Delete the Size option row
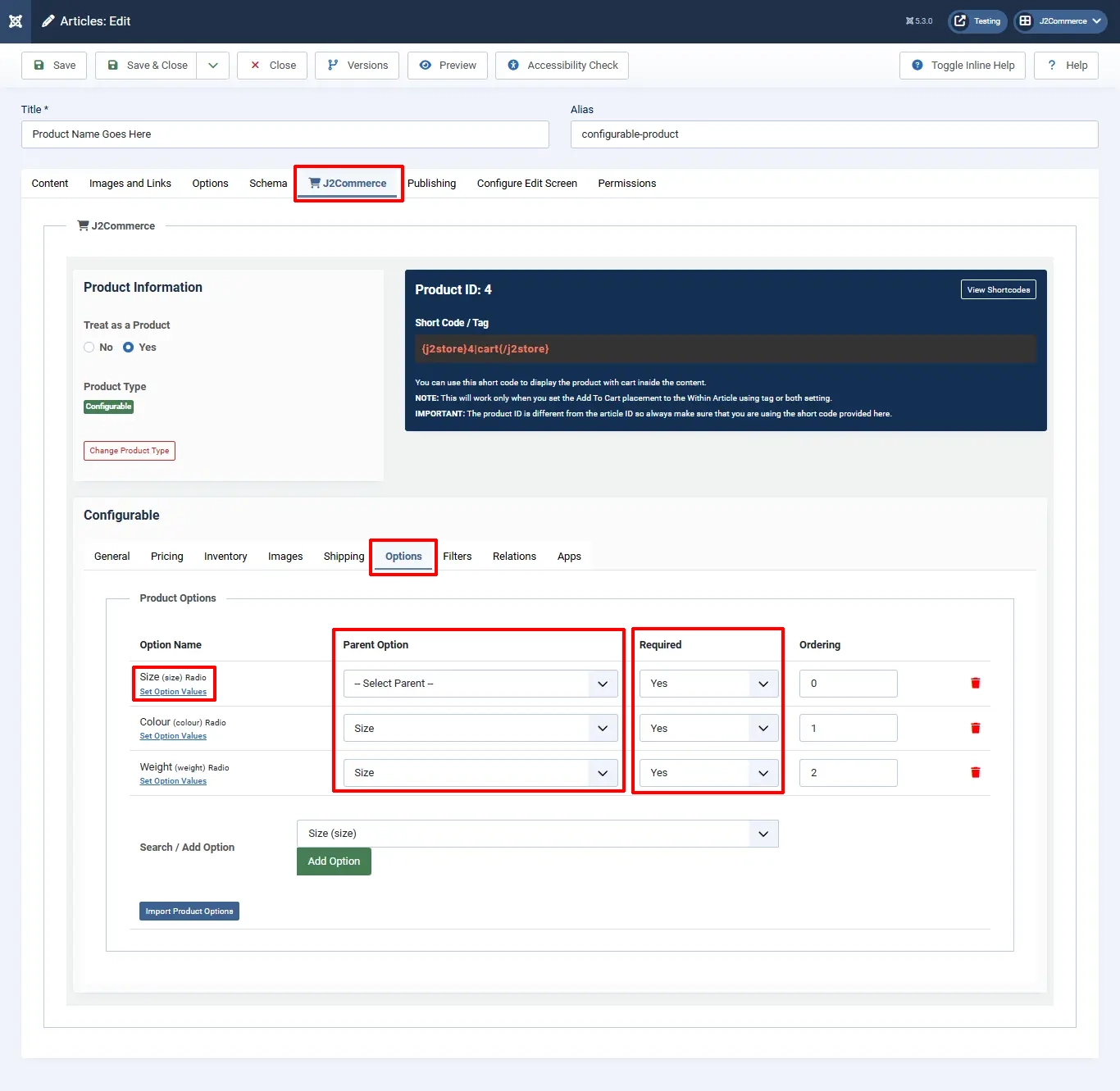 976,683
